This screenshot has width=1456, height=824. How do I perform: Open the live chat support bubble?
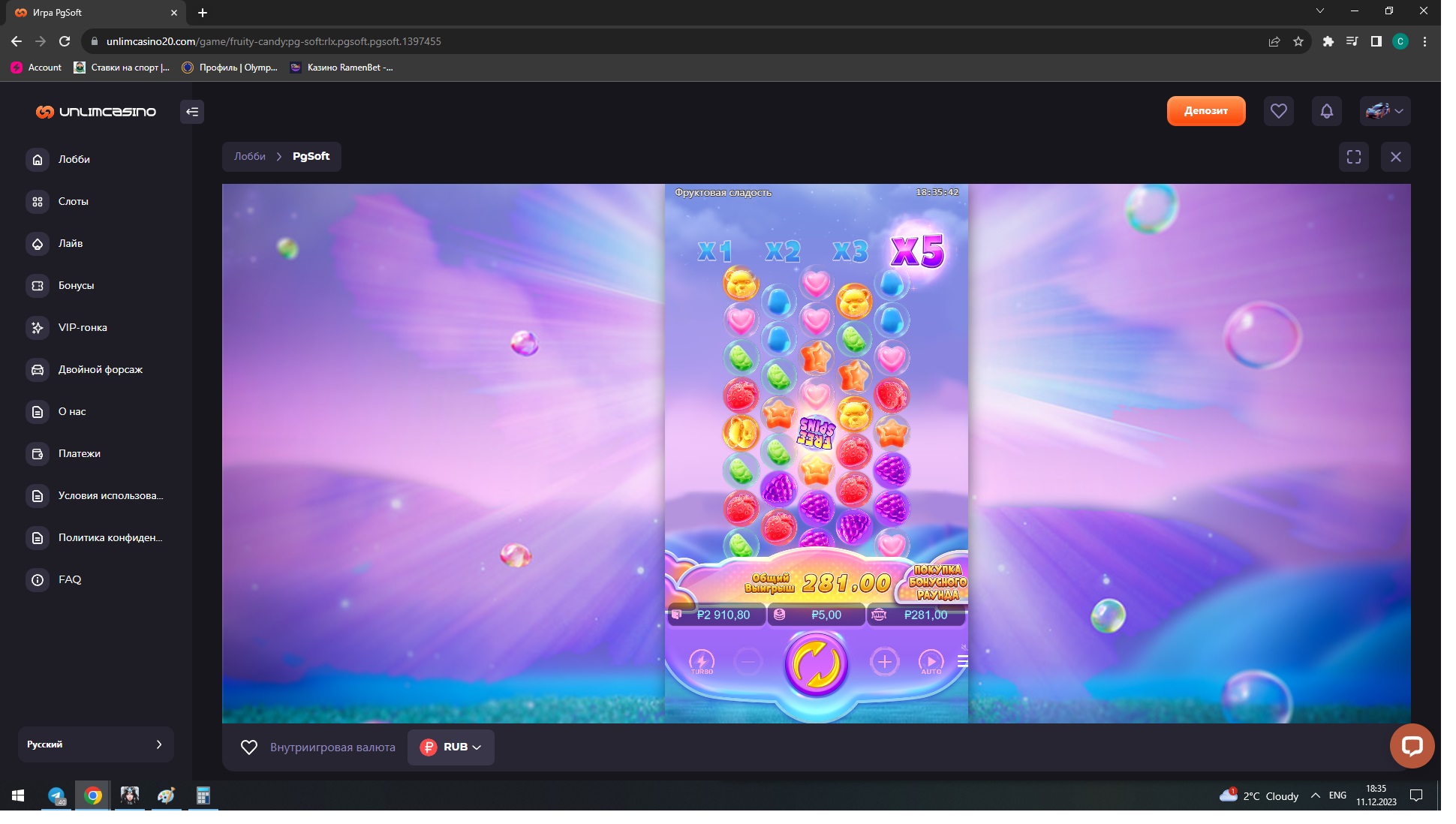[1411, 745]
